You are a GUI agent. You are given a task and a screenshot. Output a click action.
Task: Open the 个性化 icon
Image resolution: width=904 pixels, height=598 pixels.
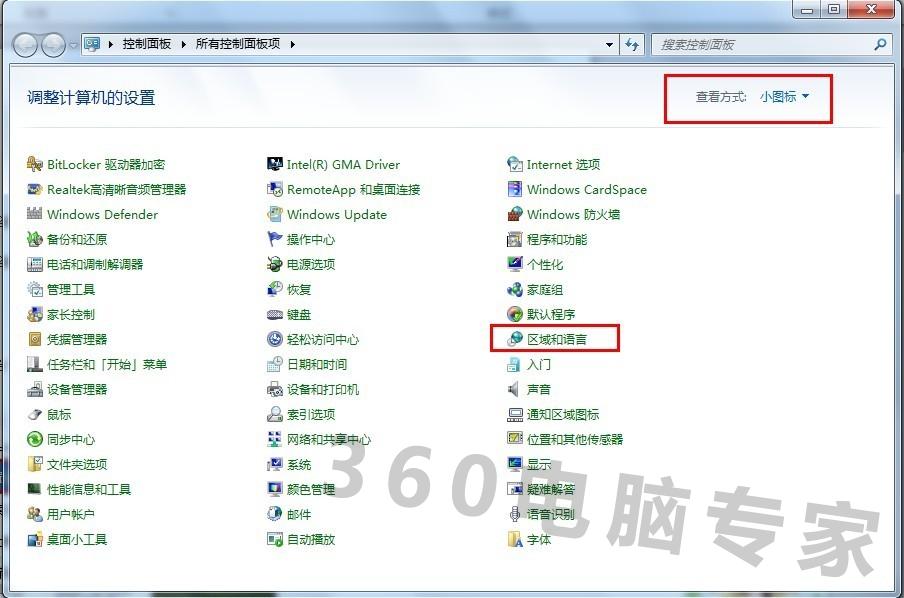coord(514,264)
